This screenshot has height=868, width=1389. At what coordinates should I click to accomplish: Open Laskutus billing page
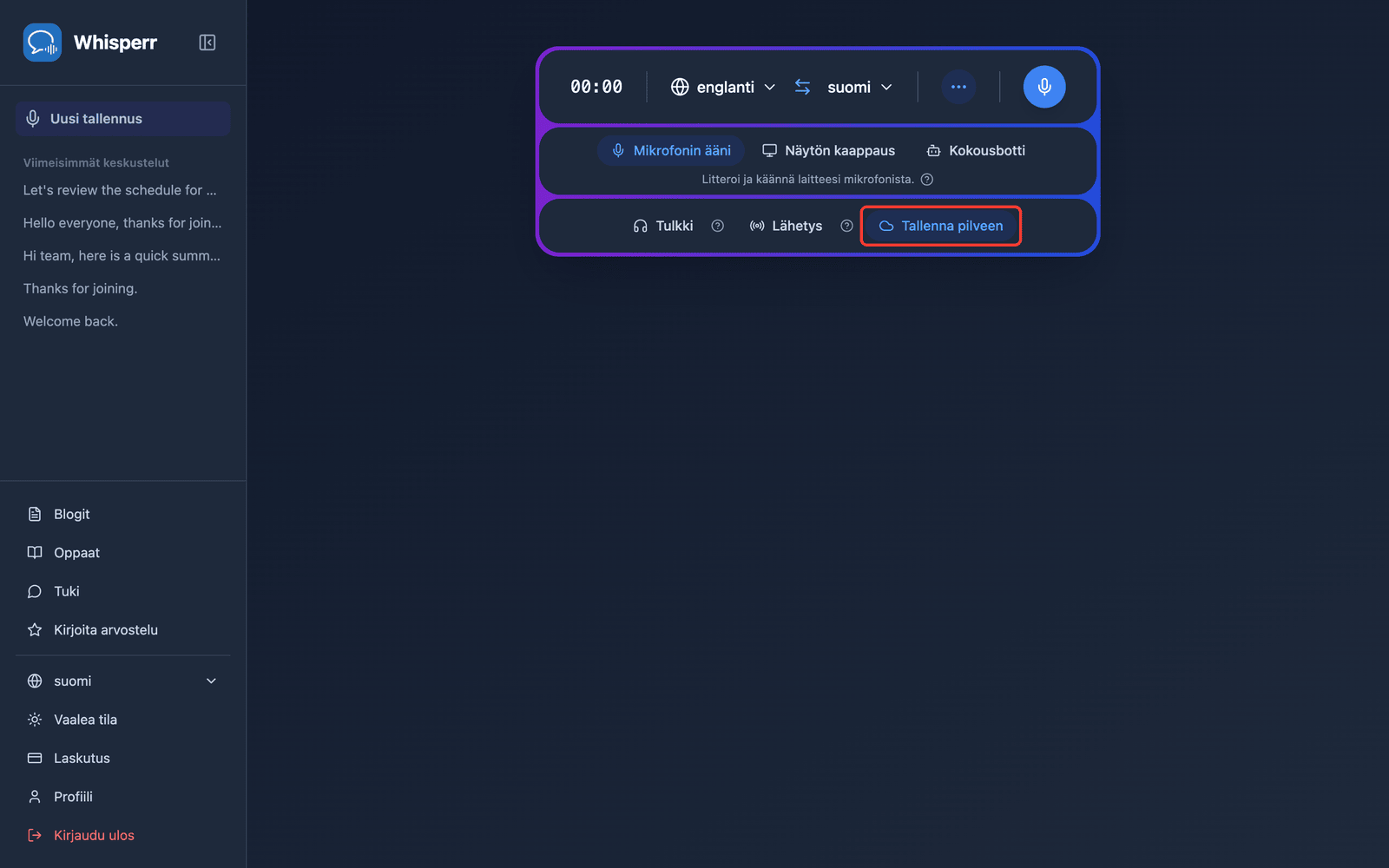(x=122, y=759)
